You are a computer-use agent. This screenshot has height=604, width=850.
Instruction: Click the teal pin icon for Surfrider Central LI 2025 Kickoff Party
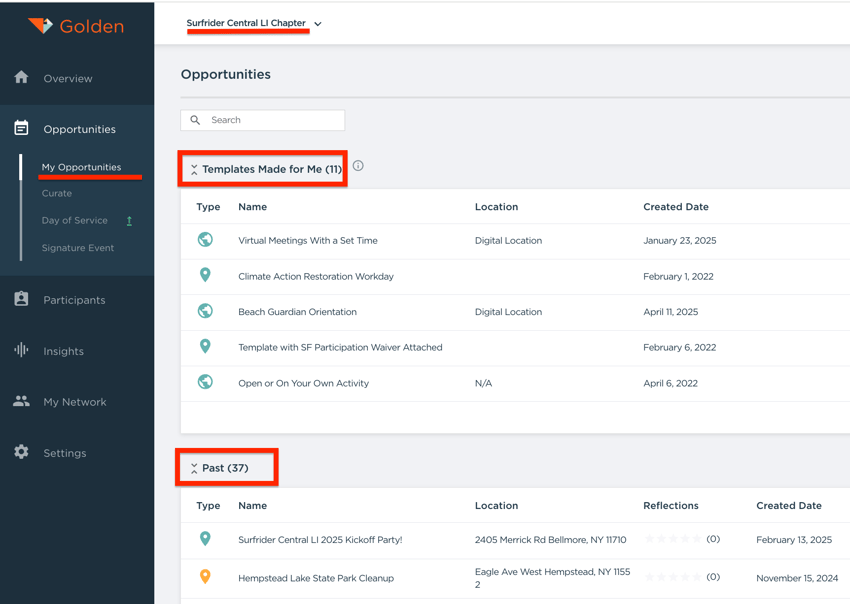205,538
